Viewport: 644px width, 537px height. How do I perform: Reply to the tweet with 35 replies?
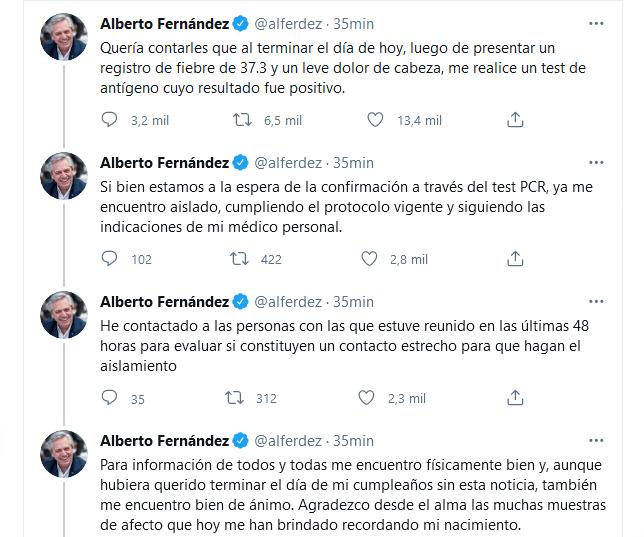110,398
